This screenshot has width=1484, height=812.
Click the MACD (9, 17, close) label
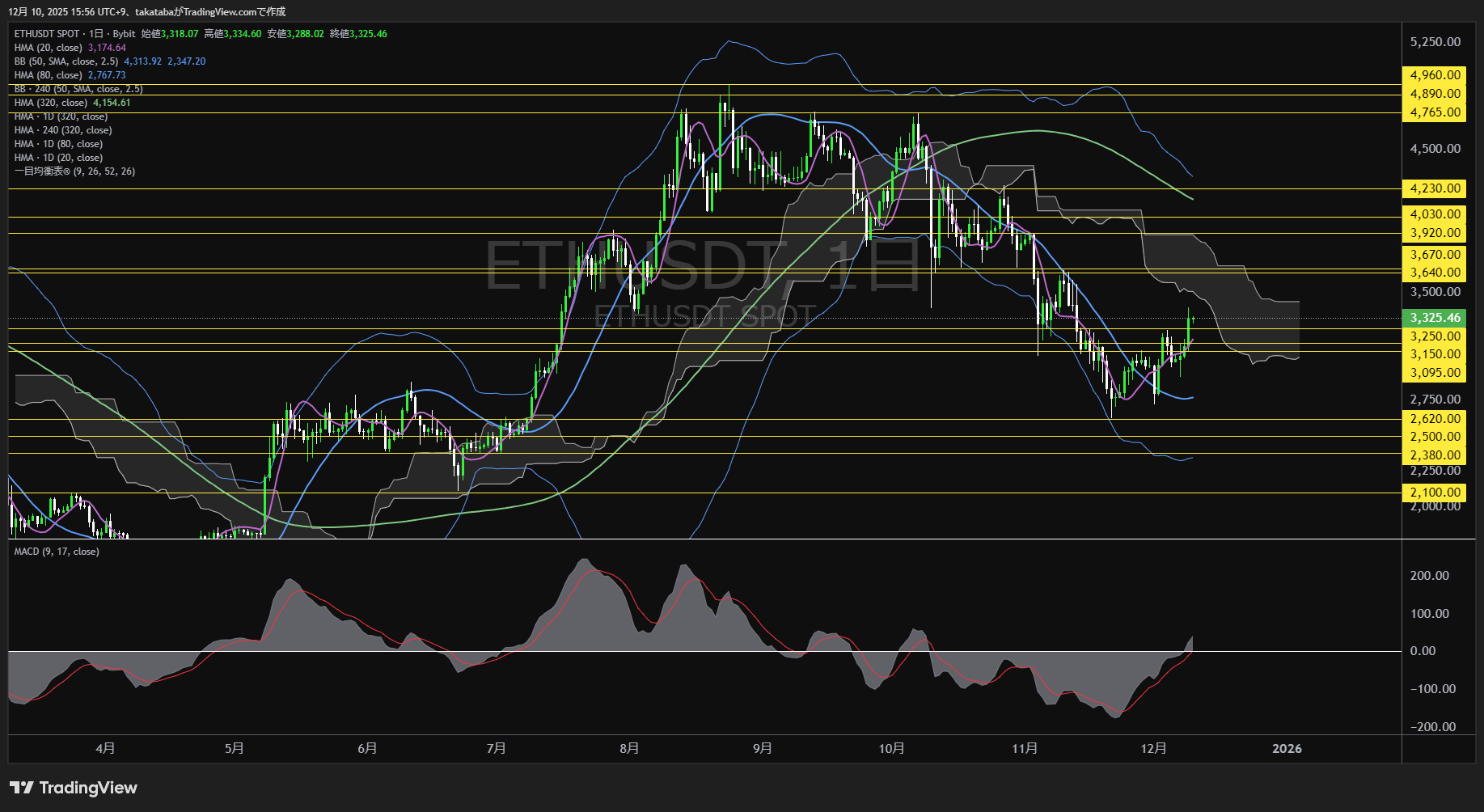(57, 552)
